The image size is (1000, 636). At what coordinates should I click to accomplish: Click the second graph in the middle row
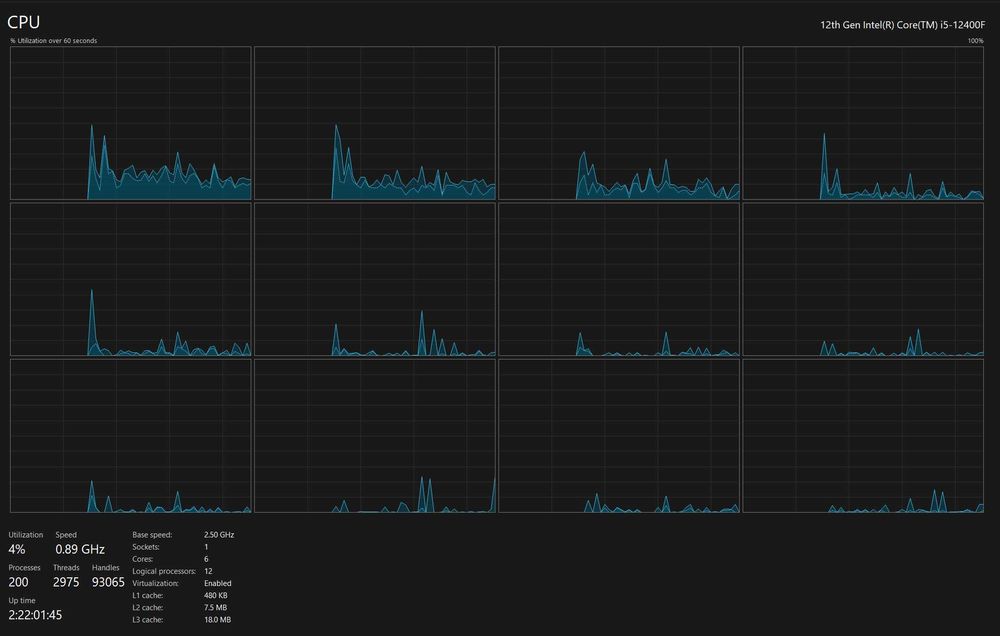pos(375,279)
